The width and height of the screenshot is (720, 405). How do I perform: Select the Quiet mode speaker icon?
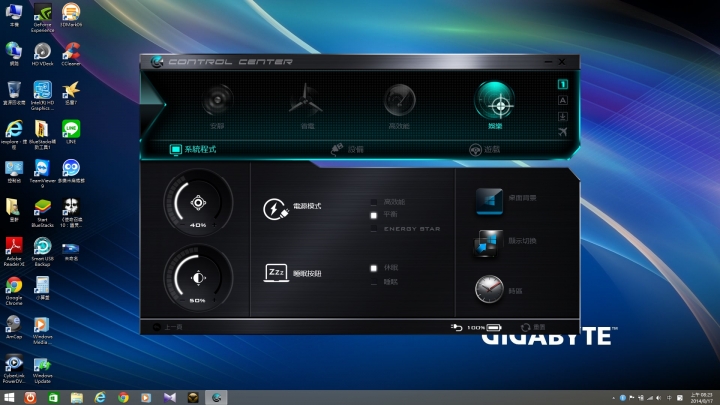pyautogui.click(x=217, y=99)
